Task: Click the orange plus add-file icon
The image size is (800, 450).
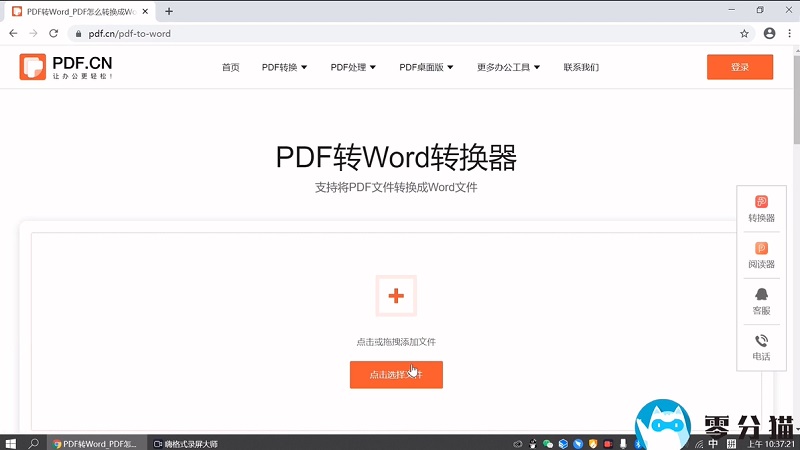Action: tap(396, 295)
